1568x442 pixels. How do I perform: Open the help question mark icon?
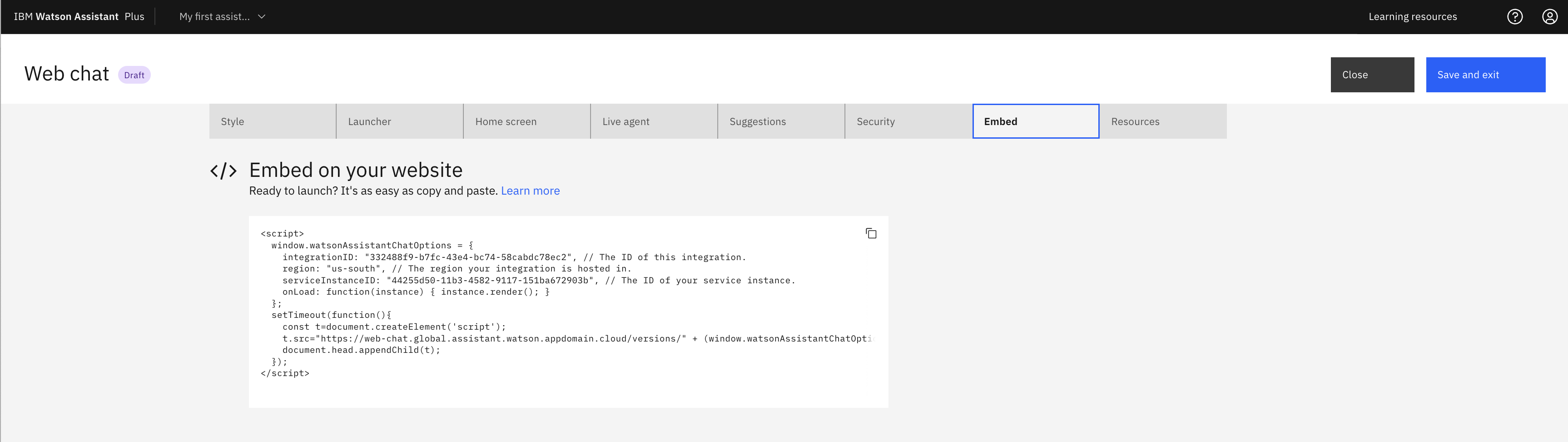point(1514,16)
